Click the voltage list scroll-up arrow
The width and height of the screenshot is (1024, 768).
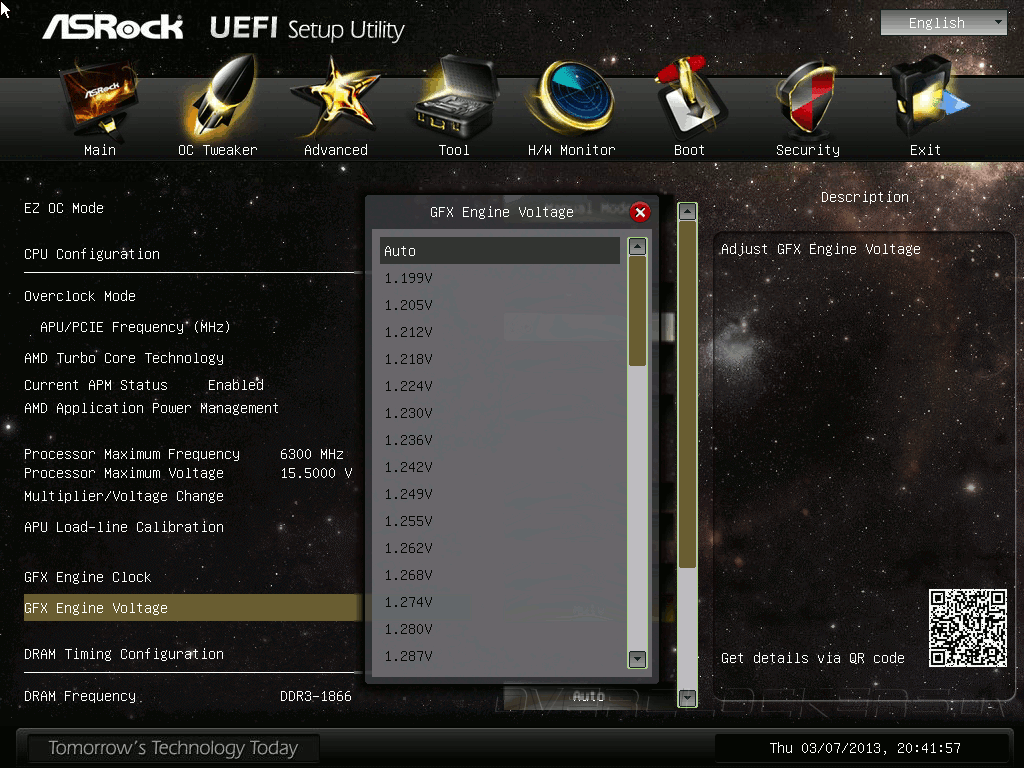(637, 246)
